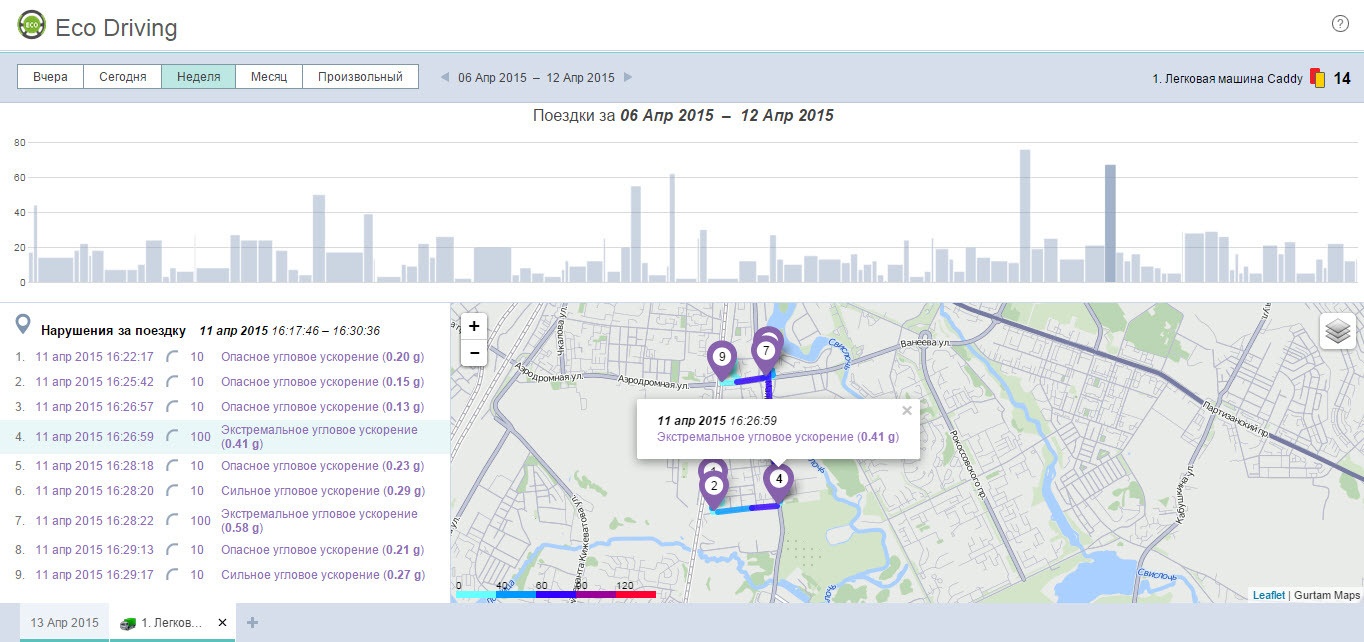Click map marker number 9

721,358
